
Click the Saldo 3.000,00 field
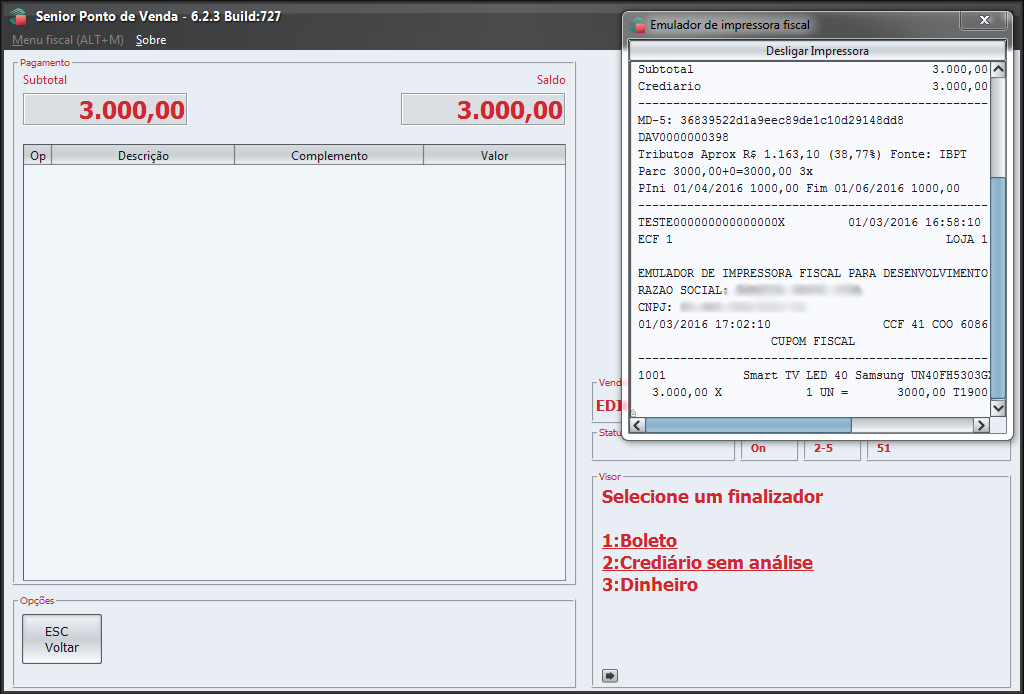tap(483, 109)
